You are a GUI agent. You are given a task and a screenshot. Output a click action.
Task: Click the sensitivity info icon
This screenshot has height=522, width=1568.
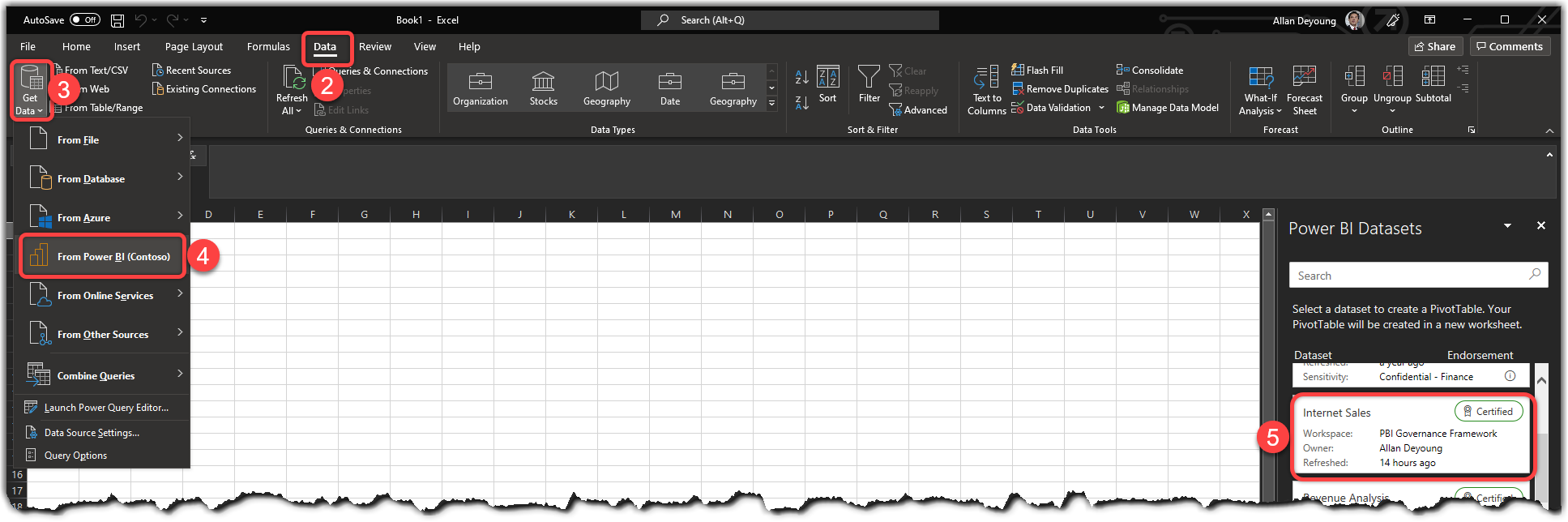click(1510, 376)
